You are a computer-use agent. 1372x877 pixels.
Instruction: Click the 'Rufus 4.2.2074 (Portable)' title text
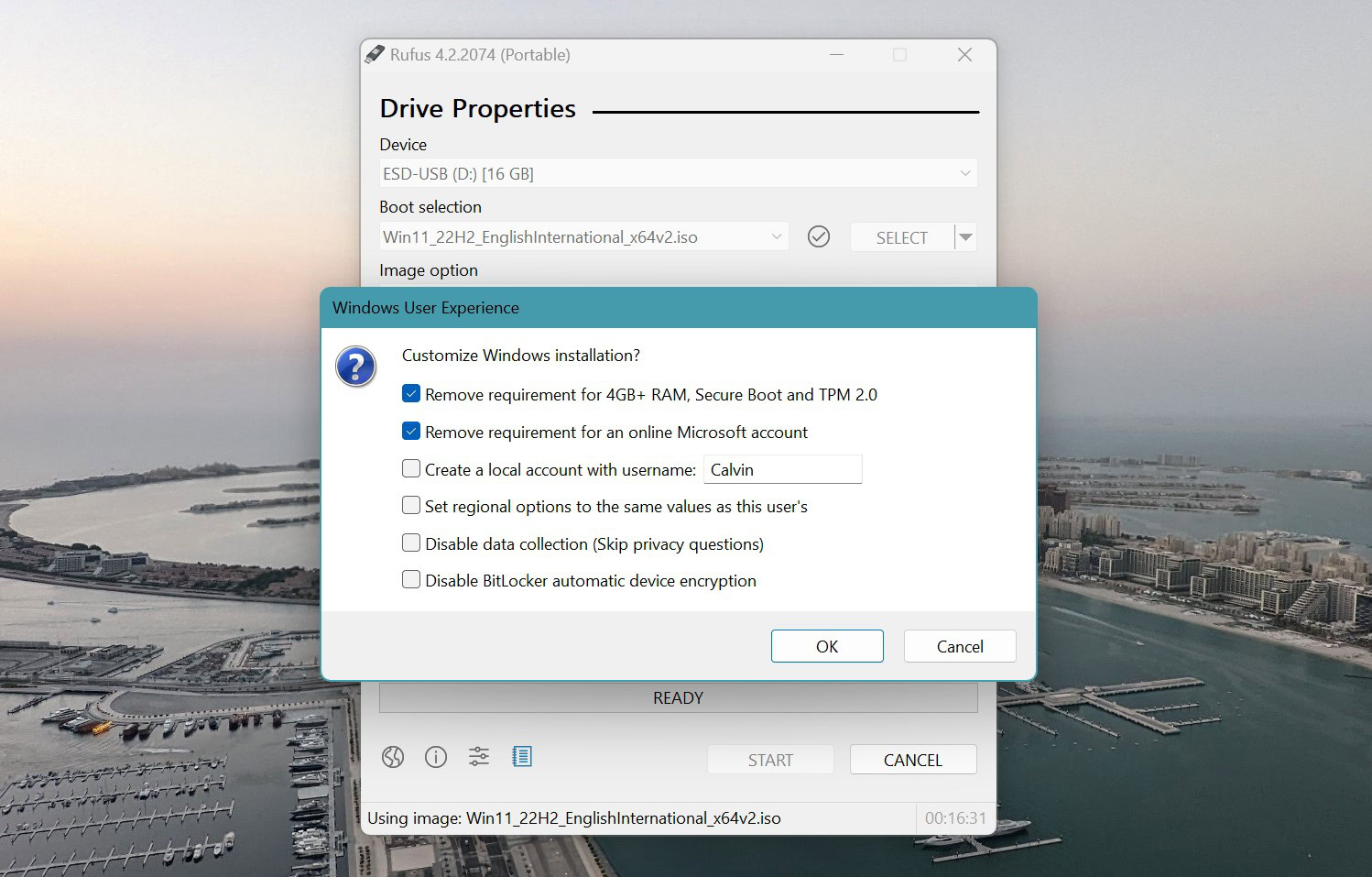tap(480, 55)
